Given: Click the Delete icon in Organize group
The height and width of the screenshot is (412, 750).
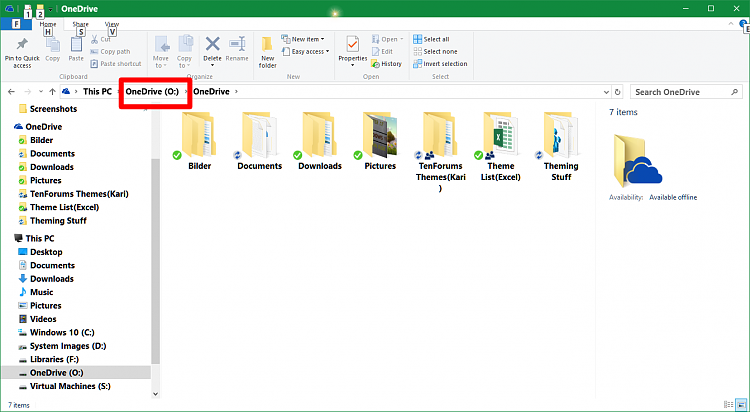Looking at the screenshot, I should pos(212,47).
